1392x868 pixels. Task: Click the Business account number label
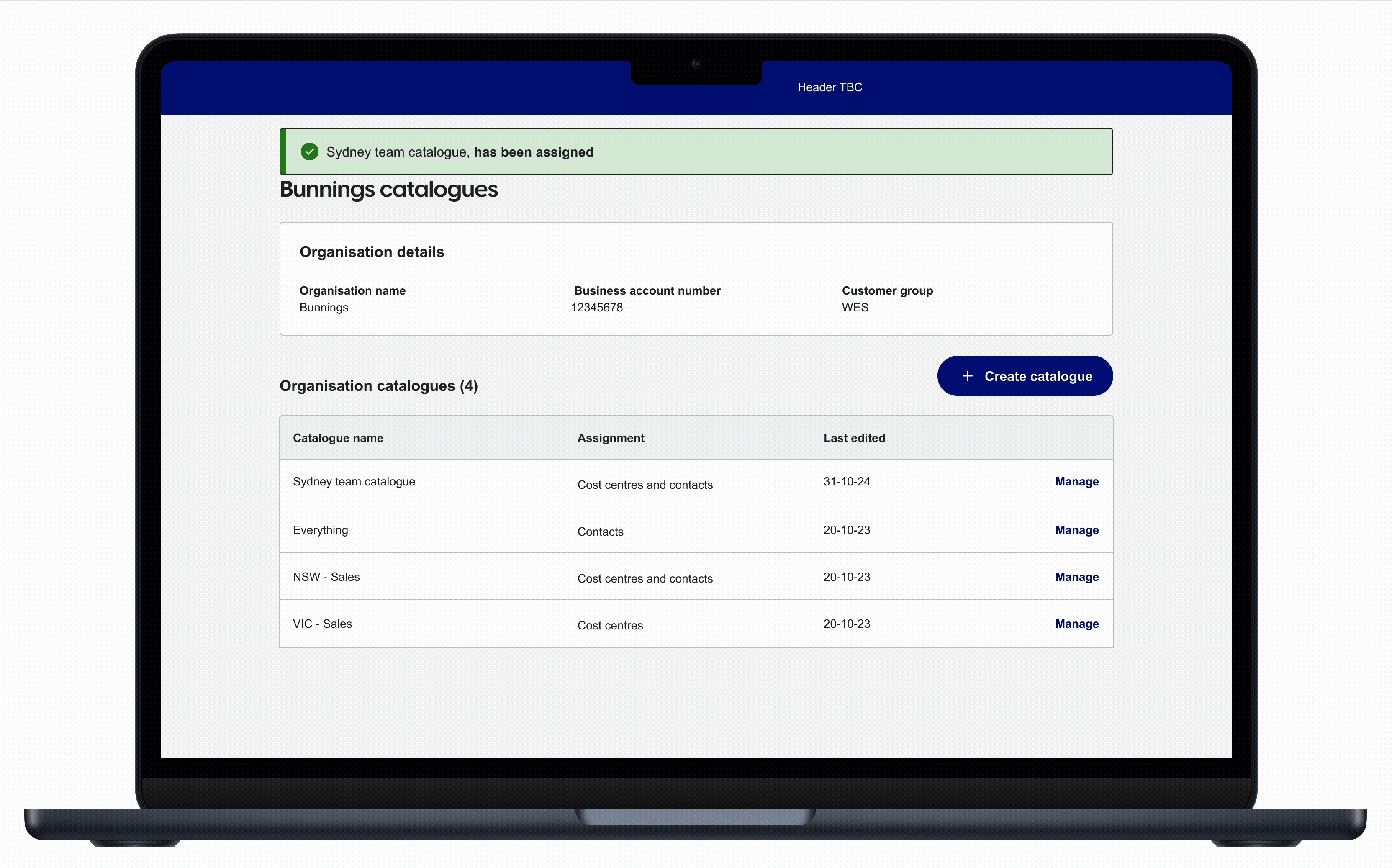pos(647,291)
